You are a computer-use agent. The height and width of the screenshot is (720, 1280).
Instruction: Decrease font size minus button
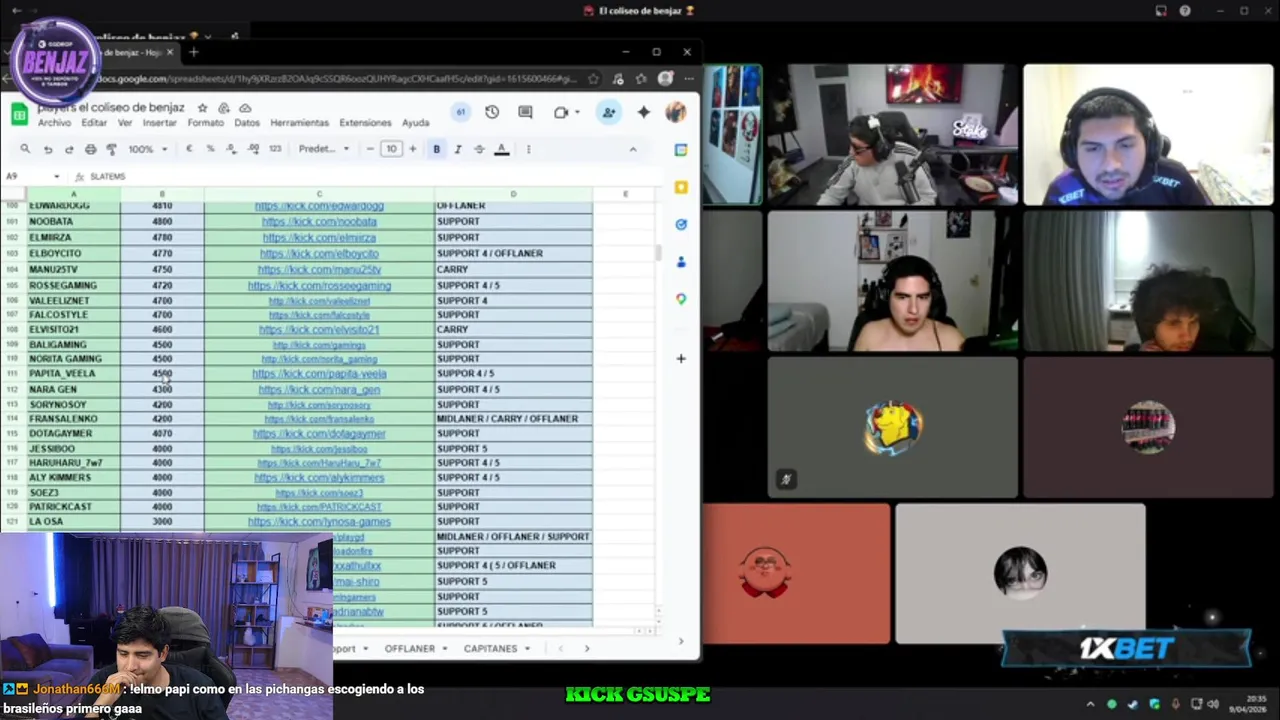[x=370, y=149]
